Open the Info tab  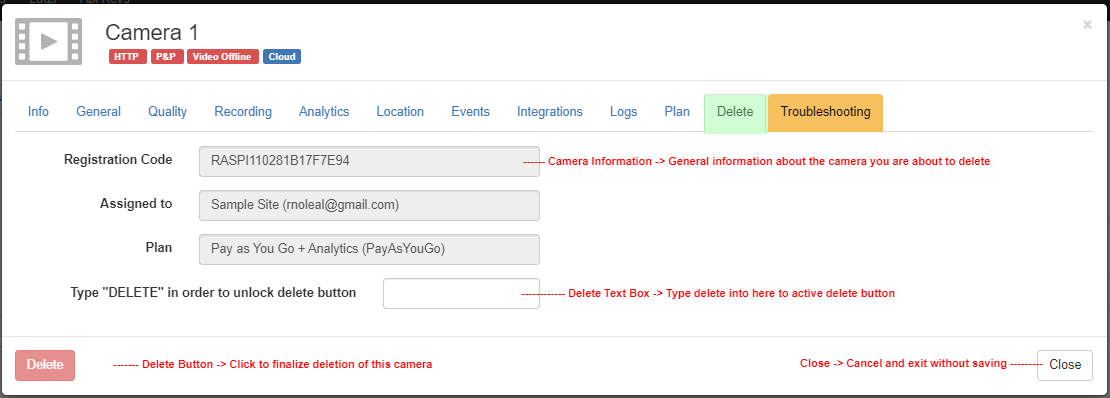coord(38,112)
